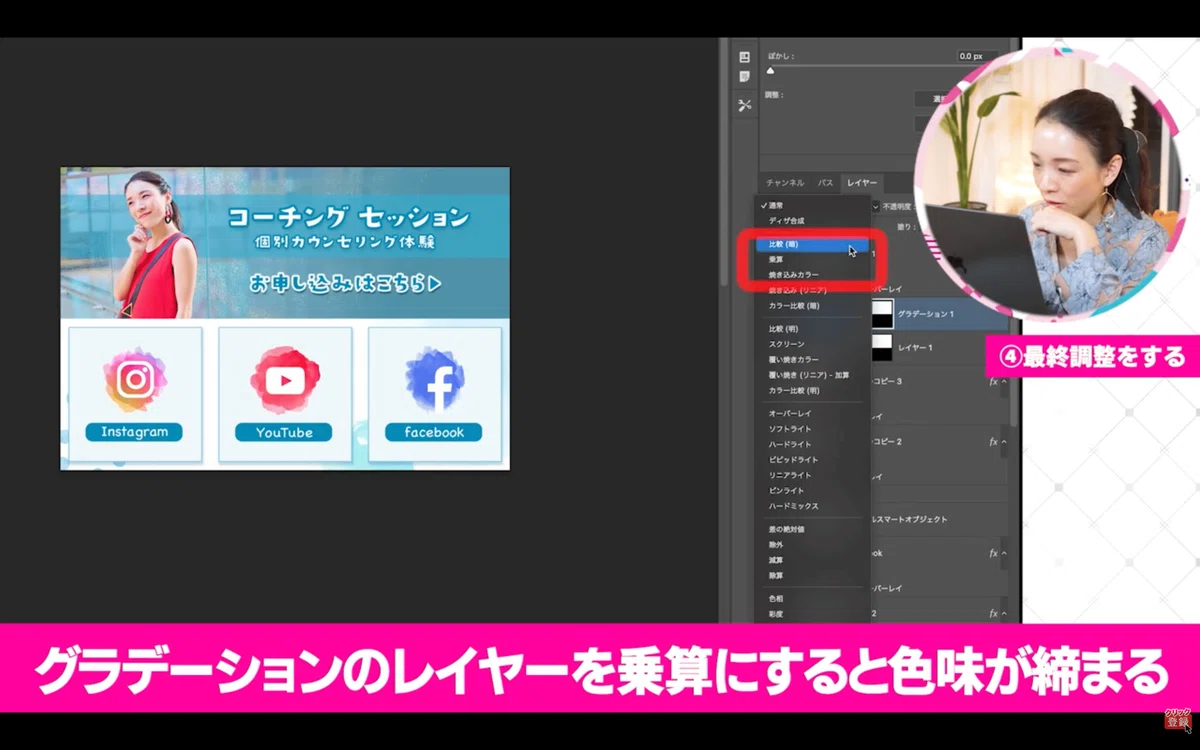The height and width of the screenshot is (750, 1200).
Task: Click お申し込みはこちら in the banner
Action: [345, 283]
